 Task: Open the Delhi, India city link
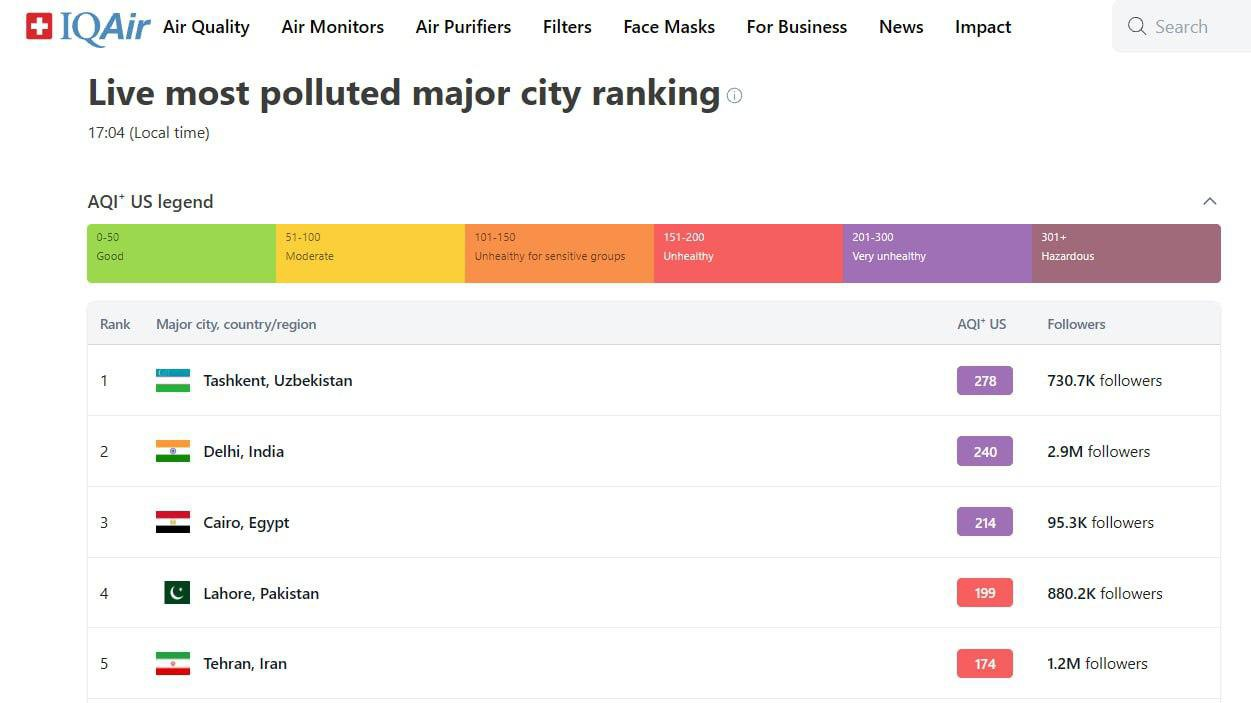click(x=243, y=452)
